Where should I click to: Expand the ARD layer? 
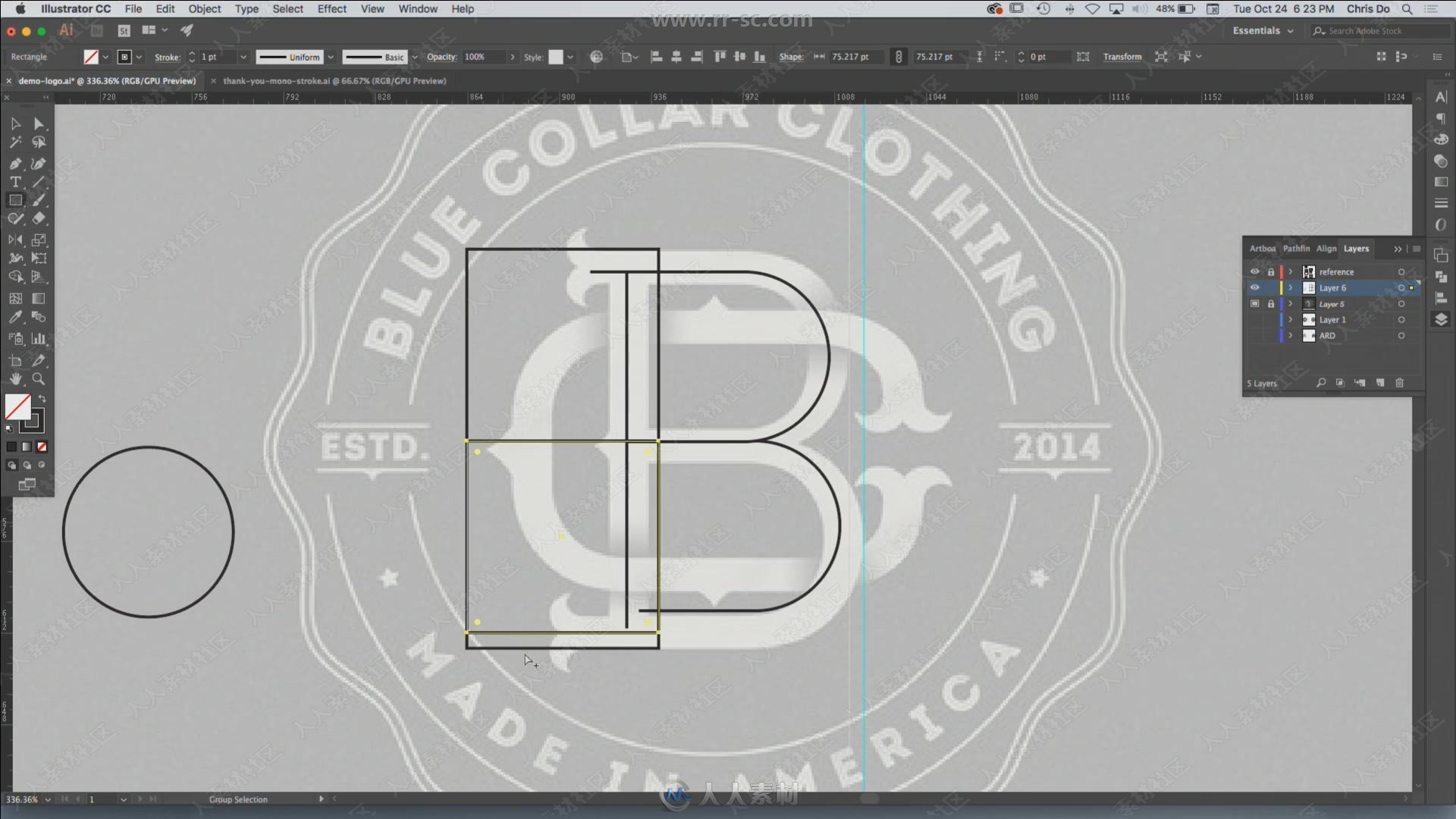pyautogui.click(x=1291, y=336)
